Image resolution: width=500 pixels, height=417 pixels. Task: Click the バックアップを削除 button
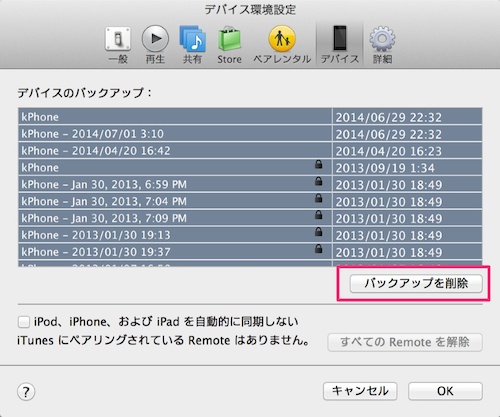(x=416, y=284)
